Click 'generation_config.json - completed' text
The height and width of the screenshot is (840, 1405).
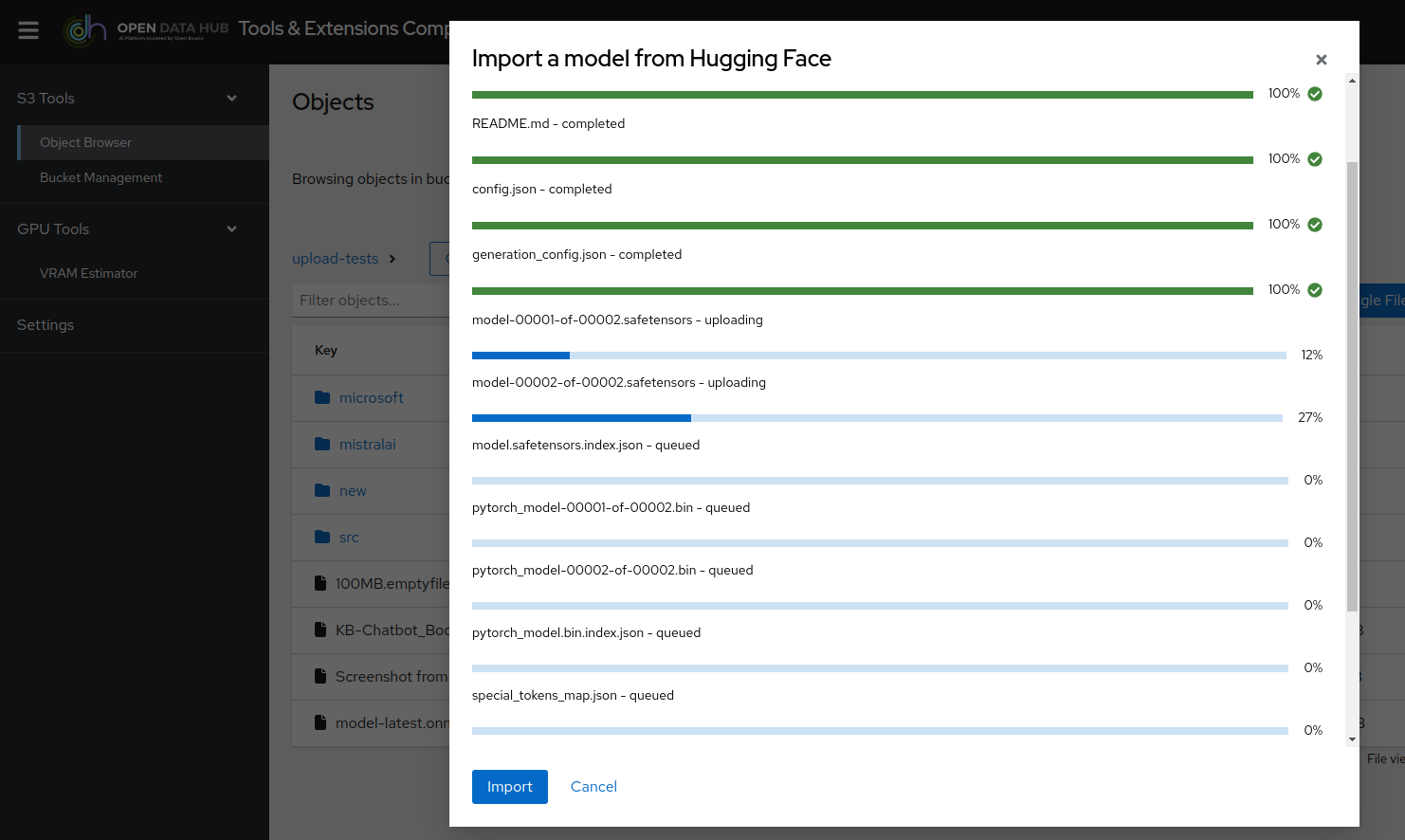[576, 254]
